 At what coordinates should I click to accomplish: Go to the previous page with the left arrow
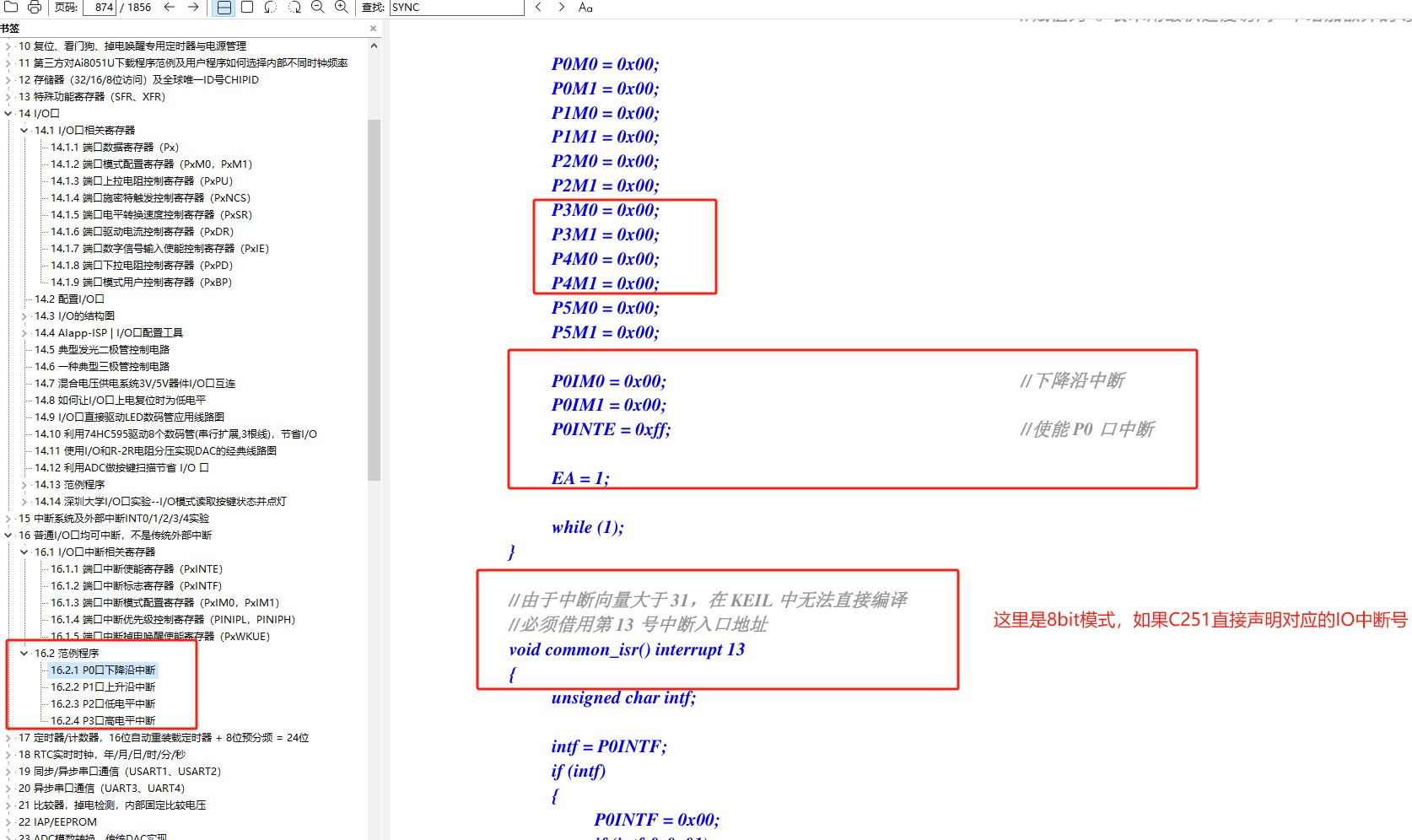(170, 7)
